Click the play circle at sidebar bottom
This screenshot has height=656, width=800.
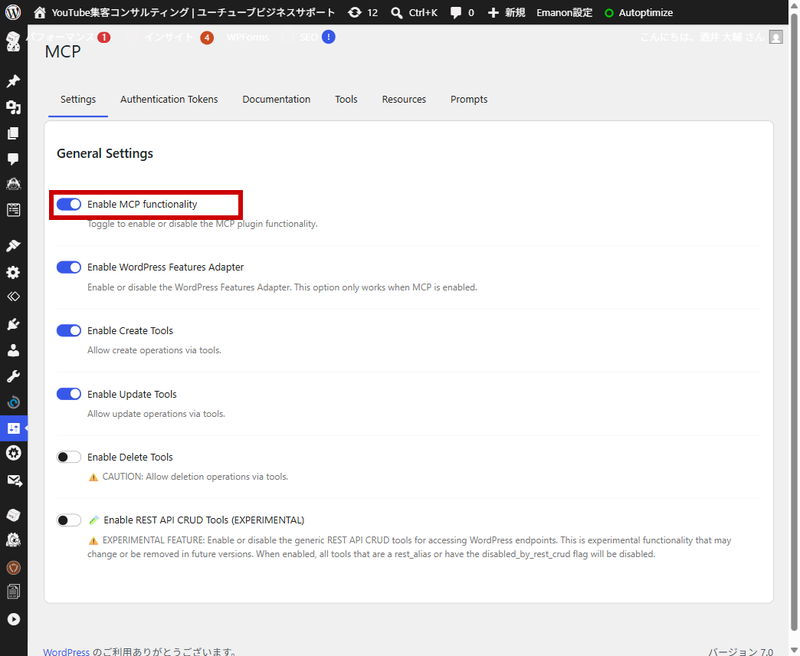coord(13,619)
